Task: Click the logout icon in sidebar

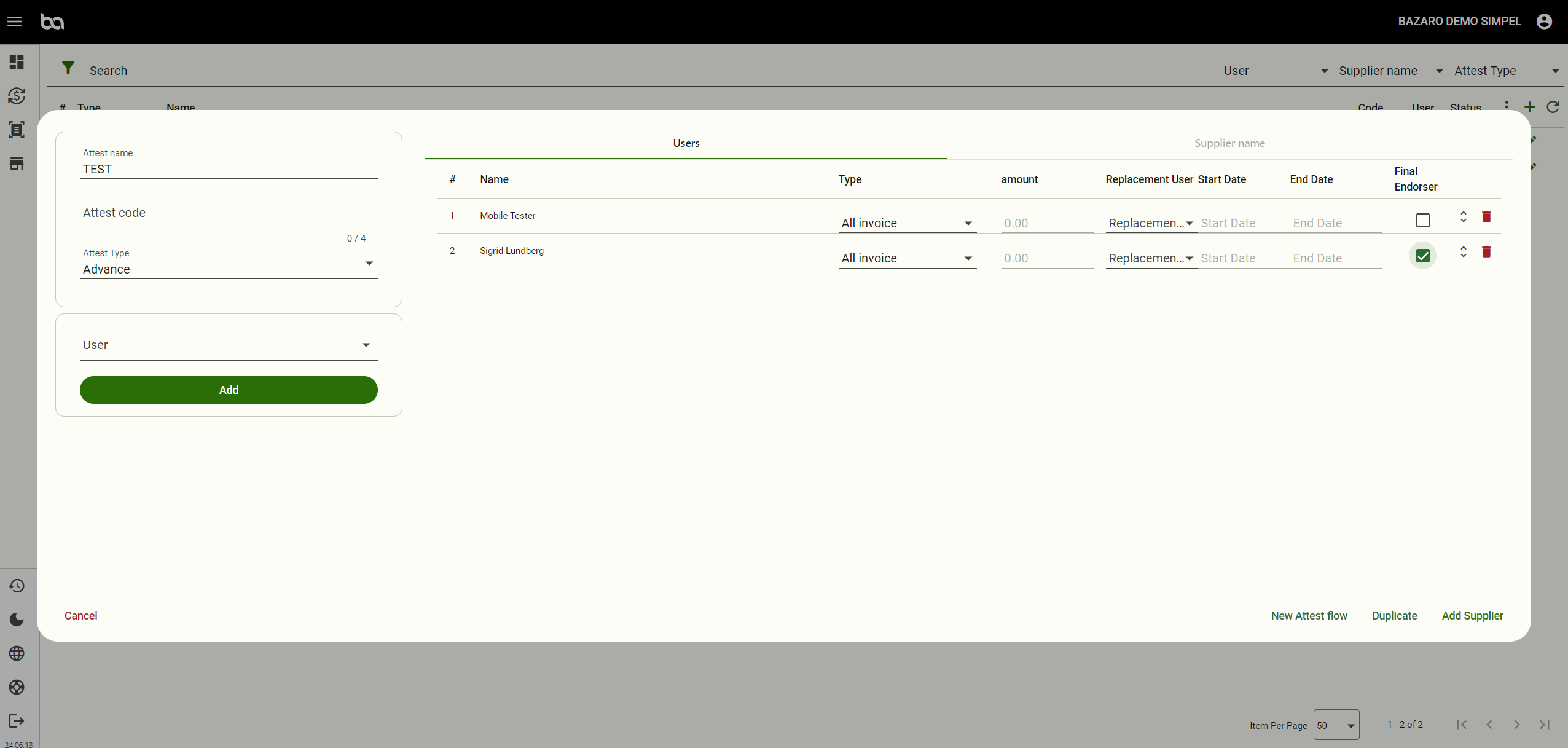Action: (x=17, y=721)
